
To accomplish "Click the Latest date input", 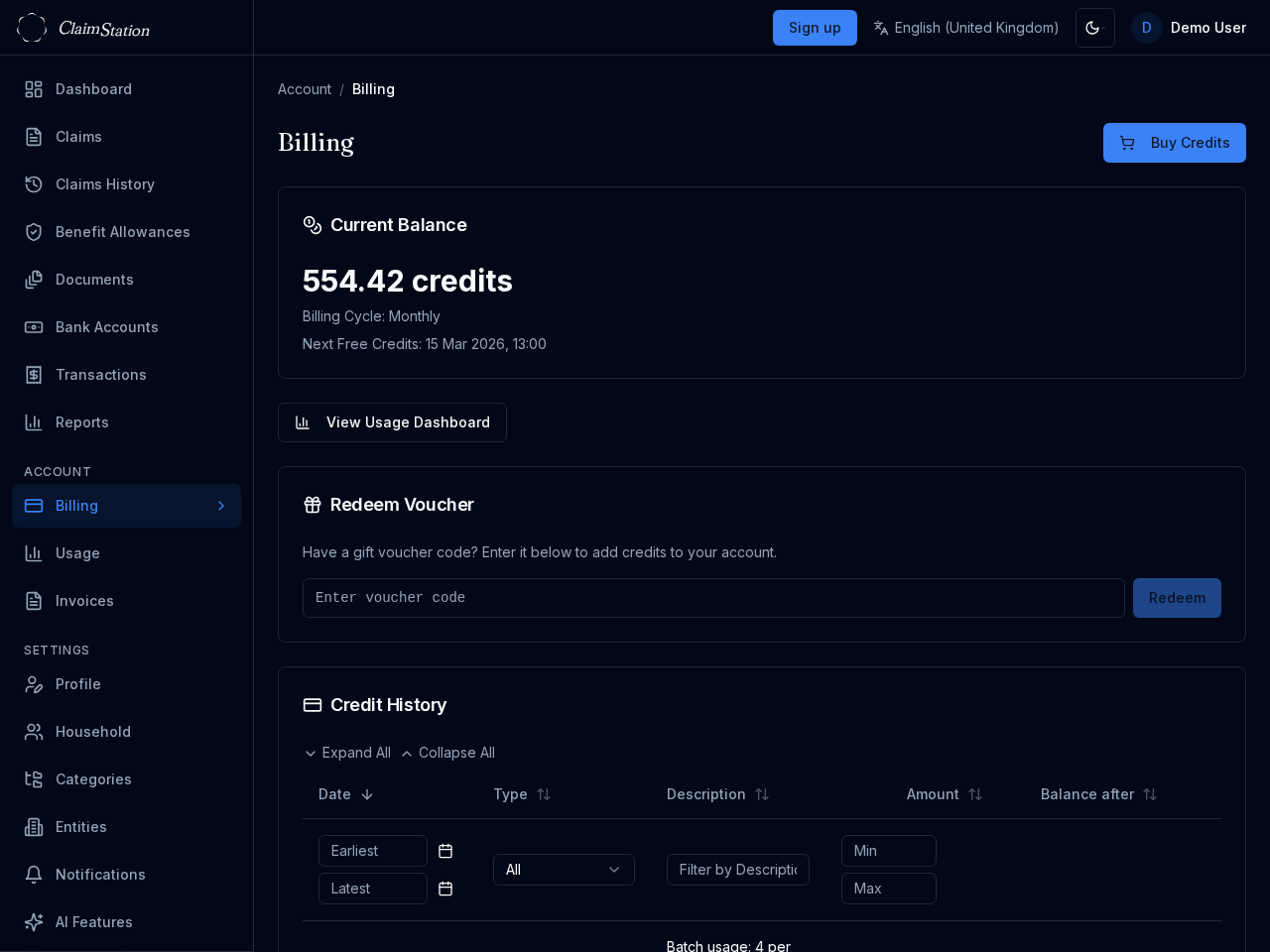I will pos(373,889).
